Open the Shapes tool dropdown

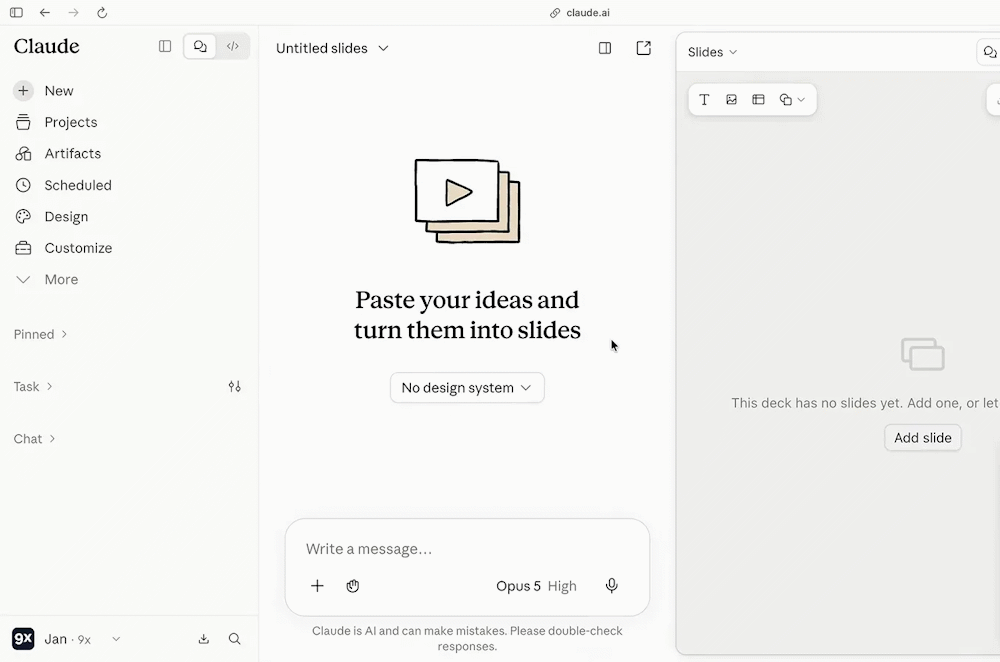coord(792,99)
